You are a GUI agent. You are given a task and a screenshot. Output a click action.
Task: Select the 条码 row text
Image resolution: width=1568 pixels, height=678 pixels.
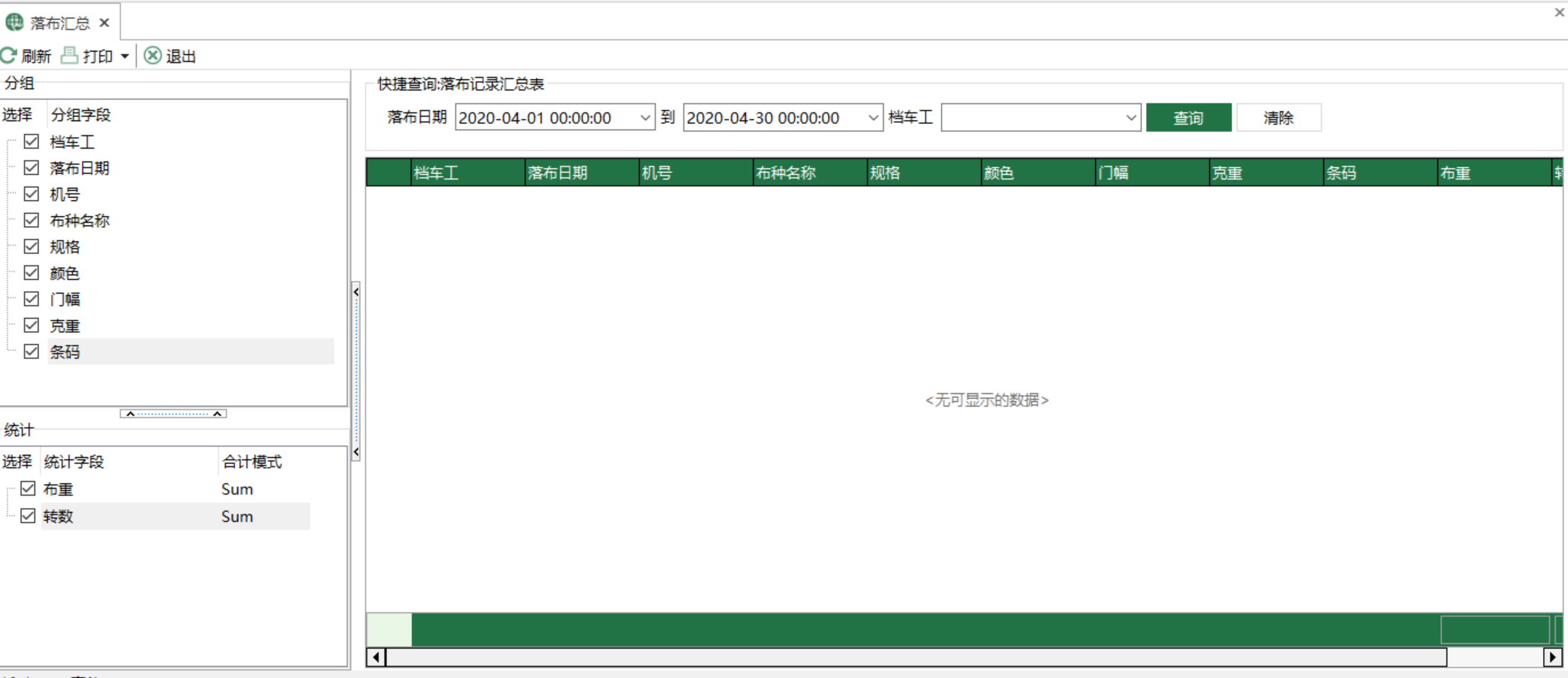pos(65,352)
